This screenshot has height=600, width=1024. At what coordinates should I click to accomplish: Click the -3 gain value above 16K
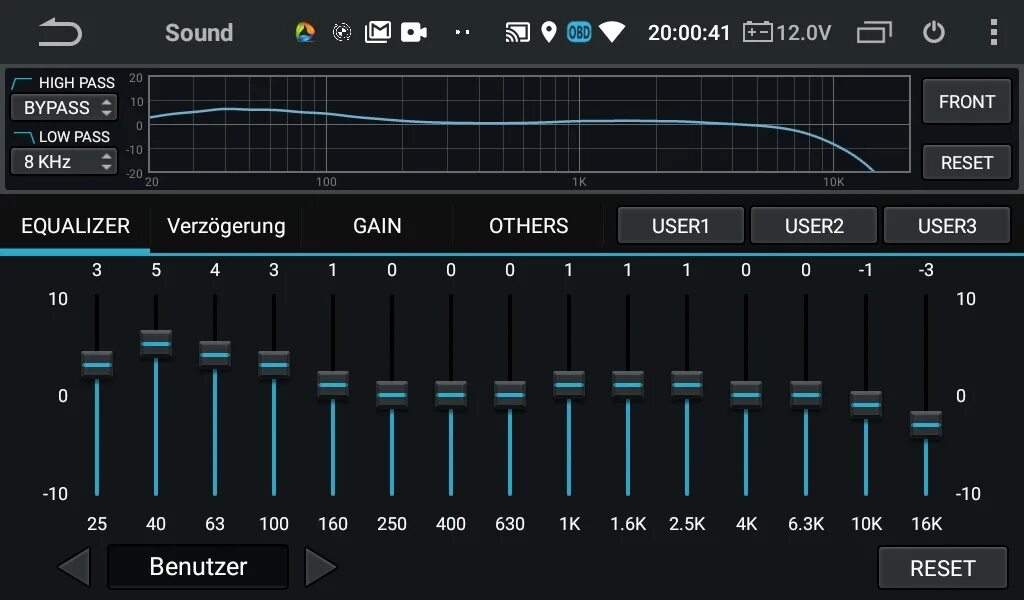tap(925, 270)
